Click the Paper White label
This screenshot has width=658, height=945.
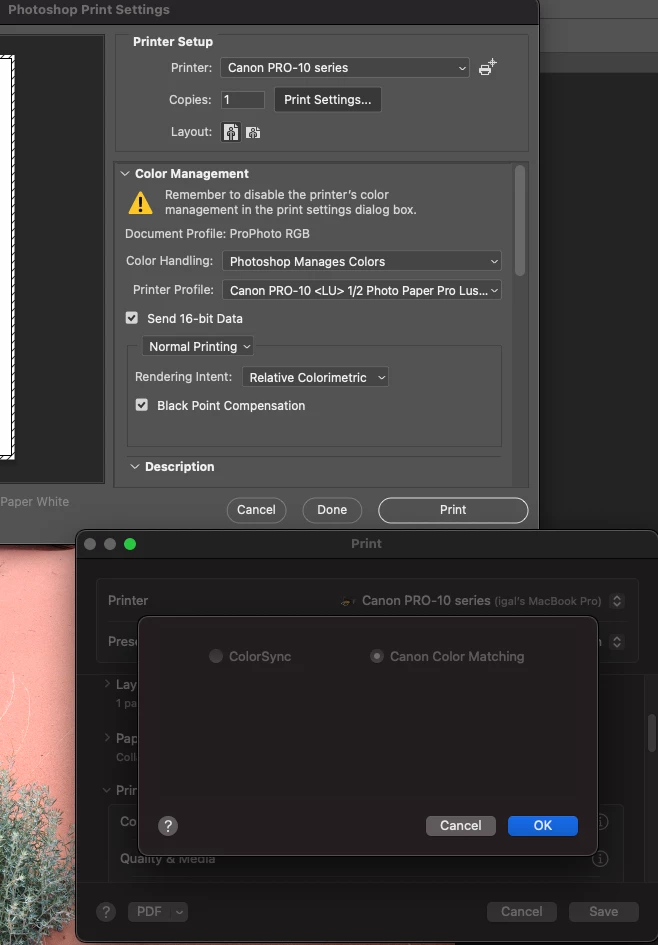(x=34, y=501)
